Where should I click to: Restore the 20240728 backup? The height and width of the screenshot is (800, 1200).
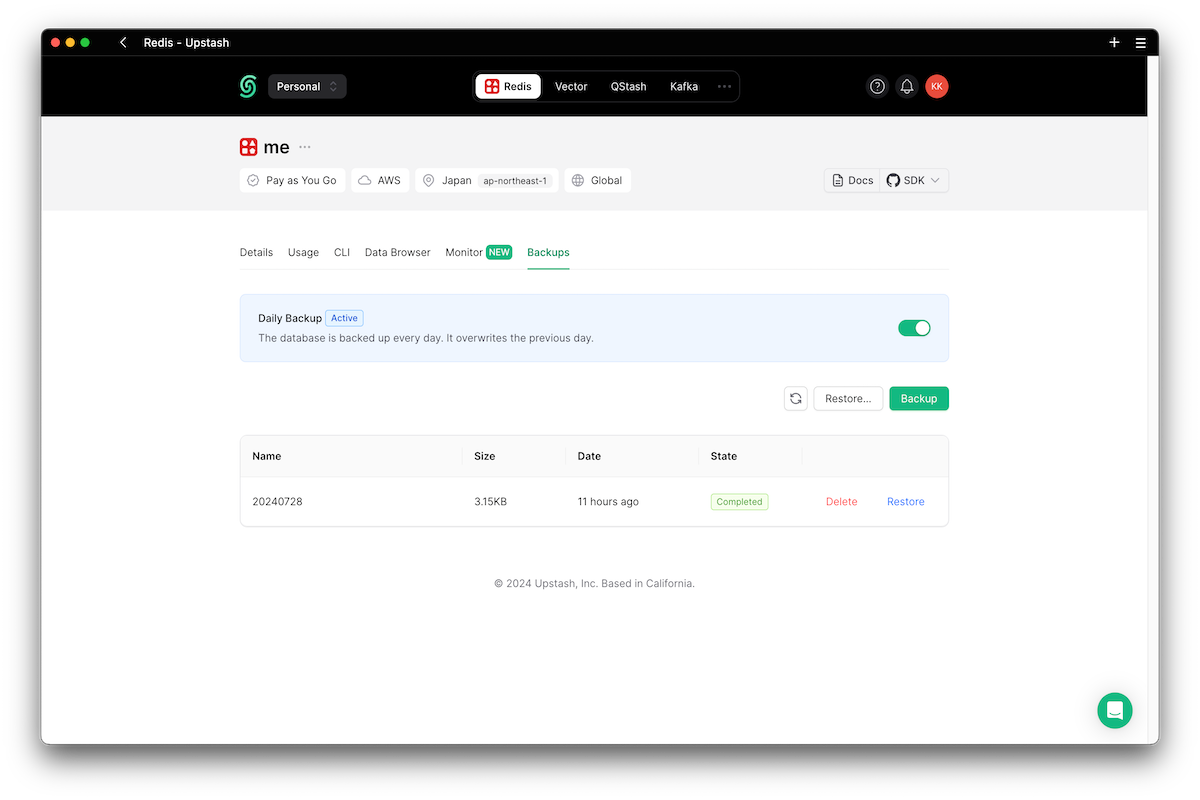pyautogui.click(x=905, y=501)
